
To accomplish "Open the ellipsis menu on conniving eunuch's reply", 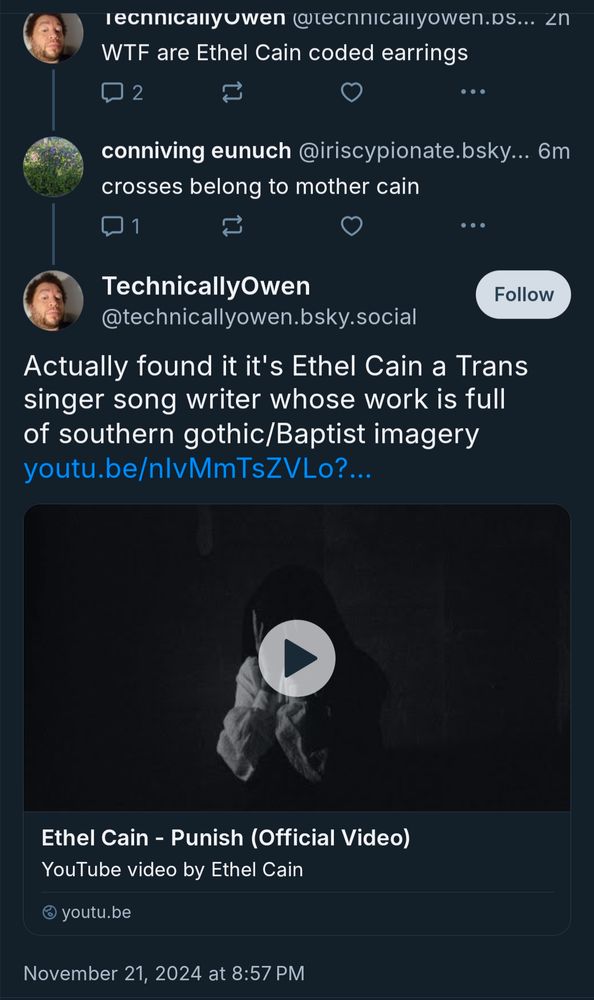I will point(472,225).
